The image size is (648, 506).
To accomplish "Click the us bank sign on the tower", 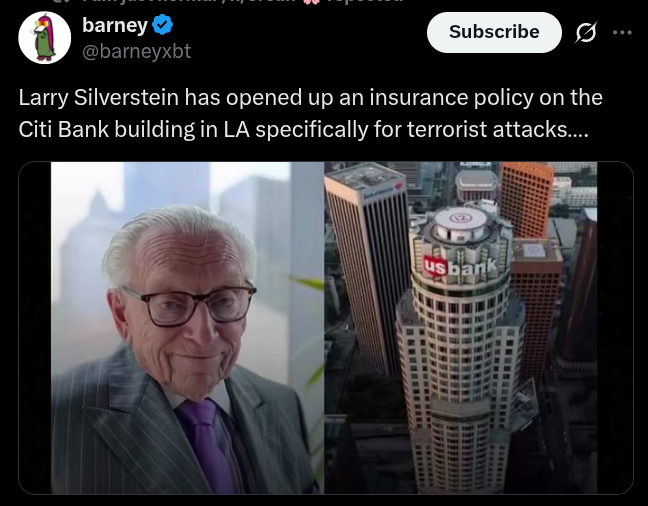I will (460, 267).
